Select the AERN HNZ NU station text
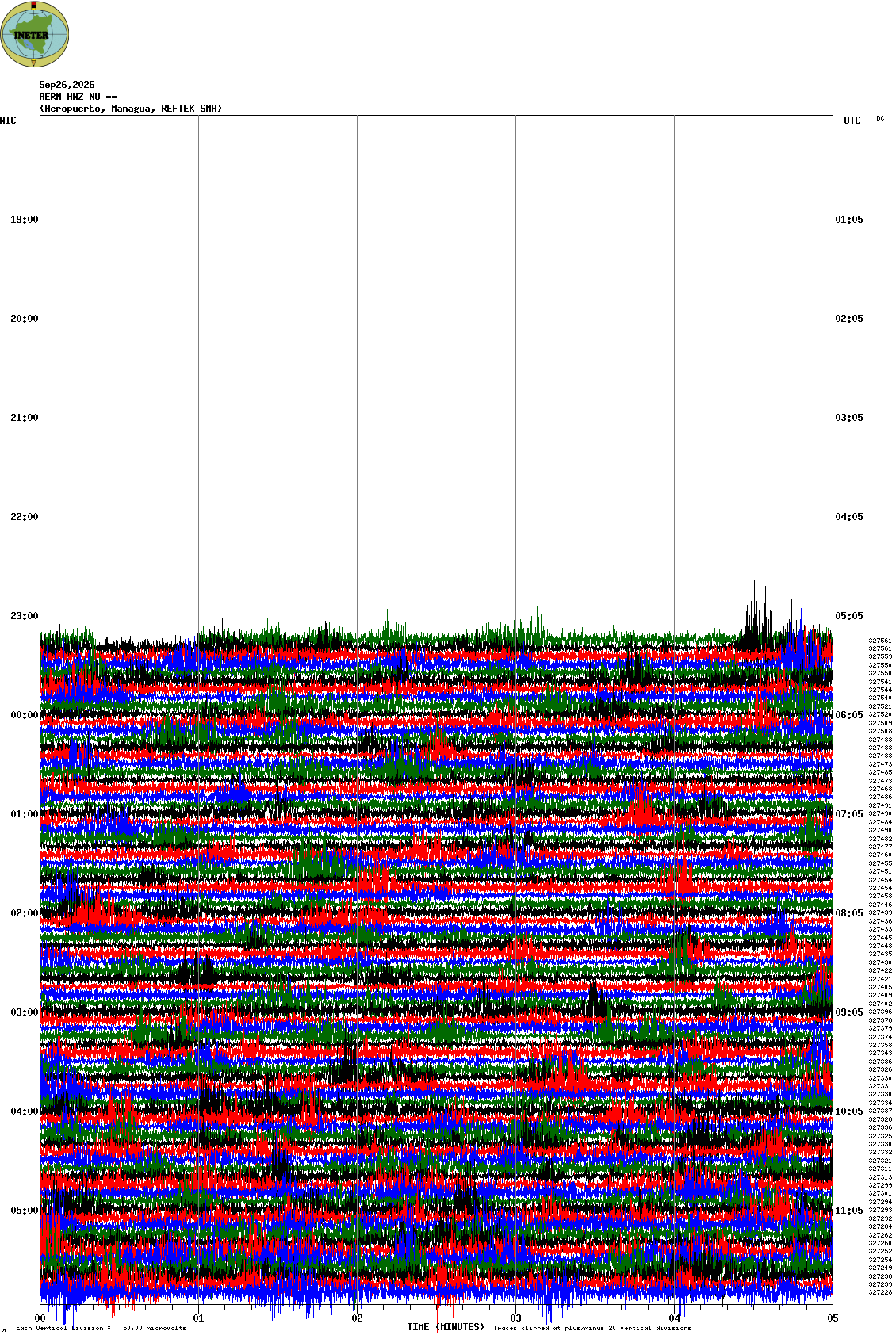This screenshot has width=896, height=1339. click(78, 97)
